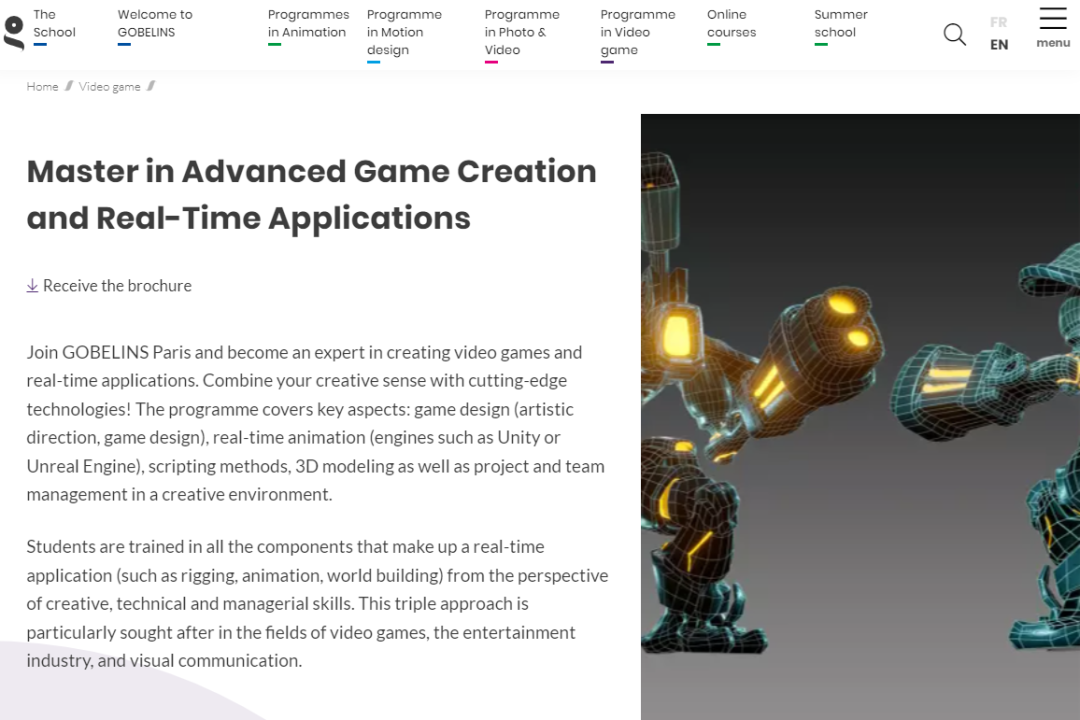Image resolution: width=1080 pixels, height=720 pixels.
Task: Open the hamburger menu
Action: [1053, 28]
